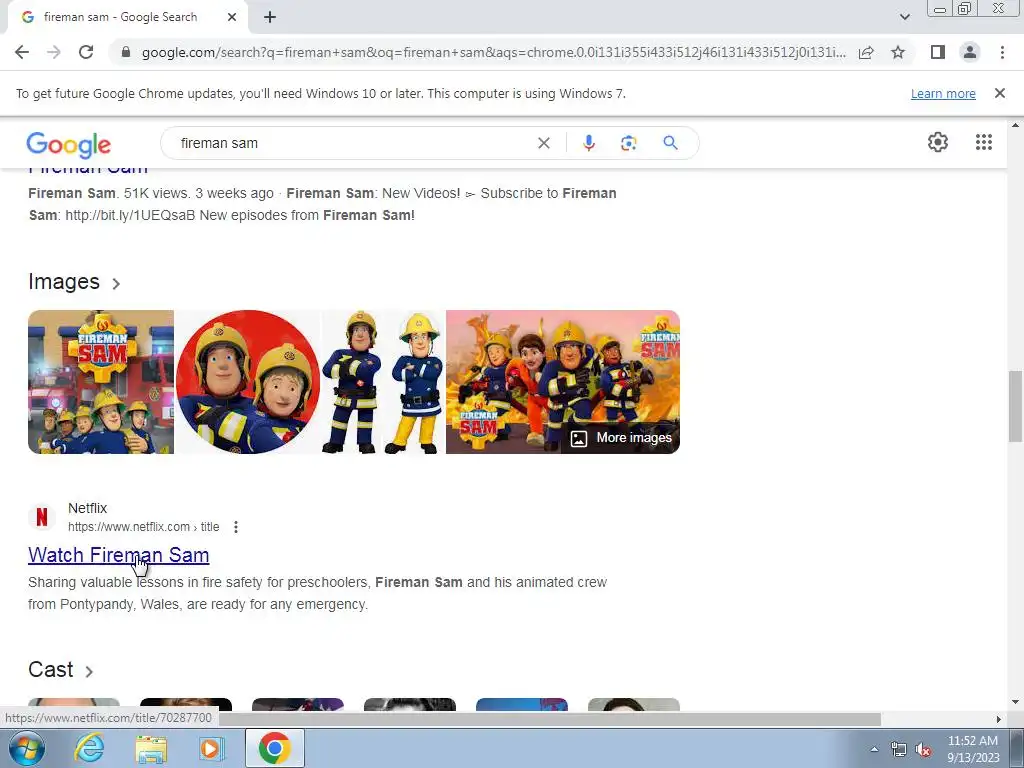Click the Chrome address bar URL
This screenshot has width=1024, height=768.
(494, 52)
